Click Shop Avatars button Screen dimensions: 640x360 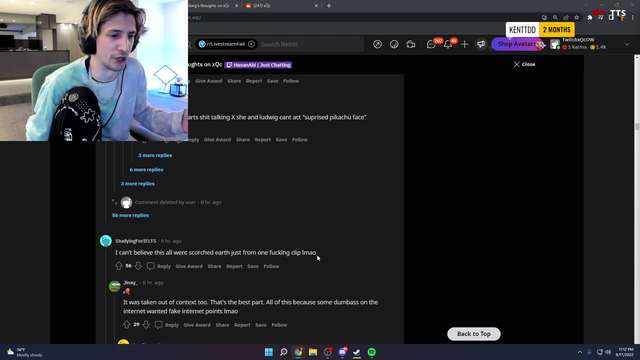(518, 44)
